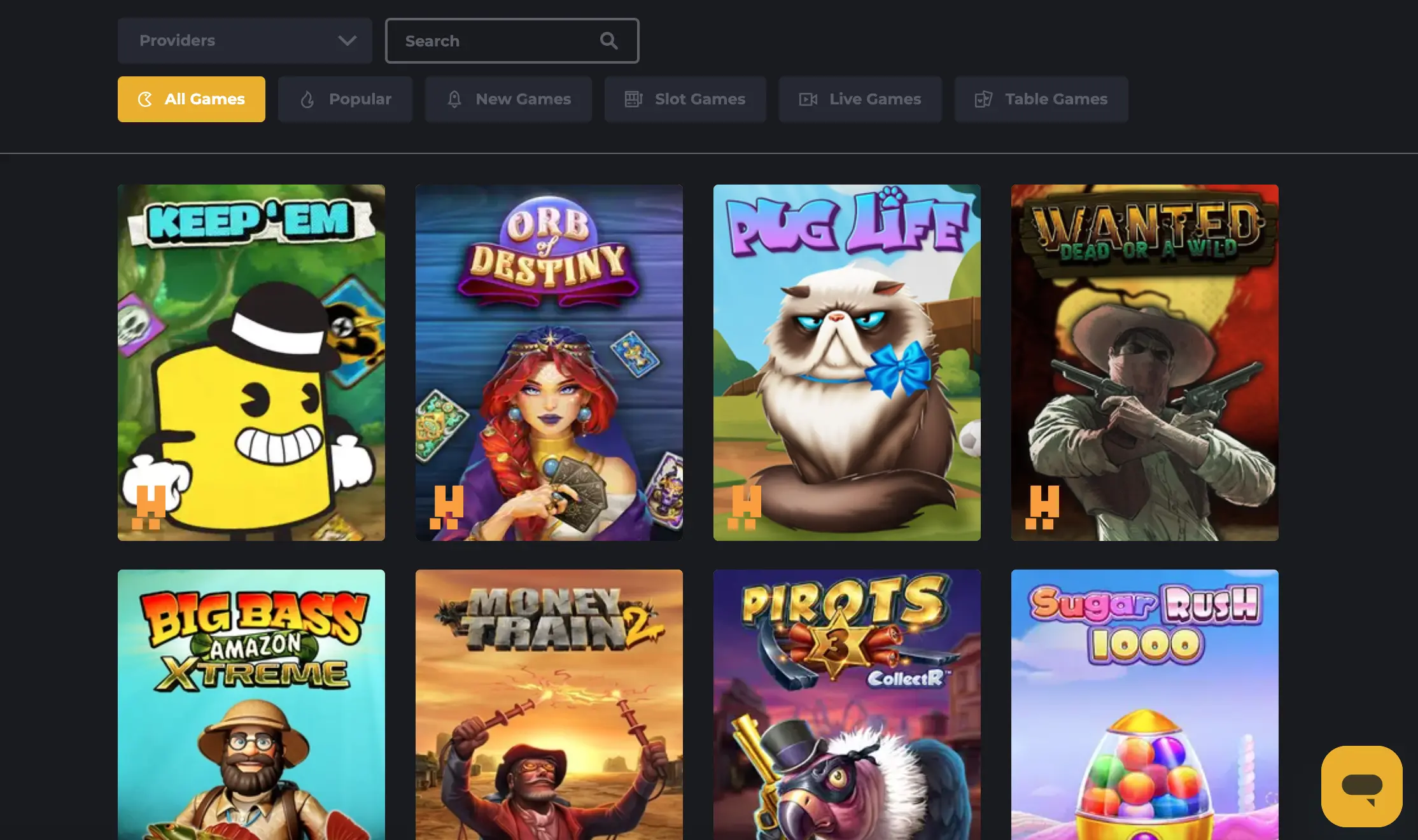Launch Orb of Destiny game
The height and width of the screenshot is (840, 1418).
tap(549, 363)
